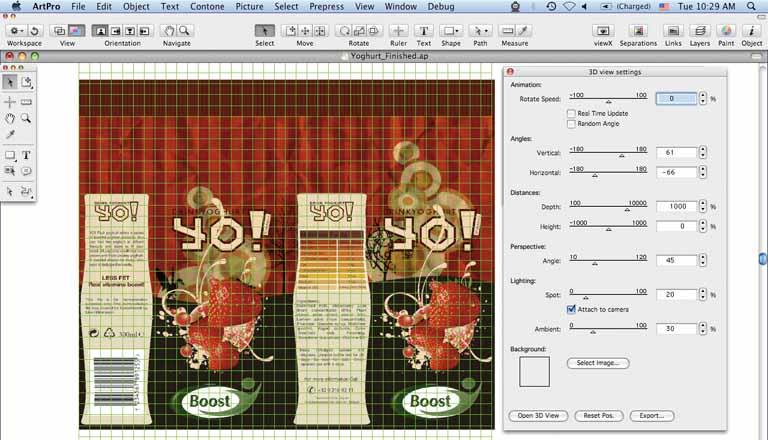Select the T text tool in floating toolbox
The height and width of the screenshot is (440, 768).
point(26,155)
